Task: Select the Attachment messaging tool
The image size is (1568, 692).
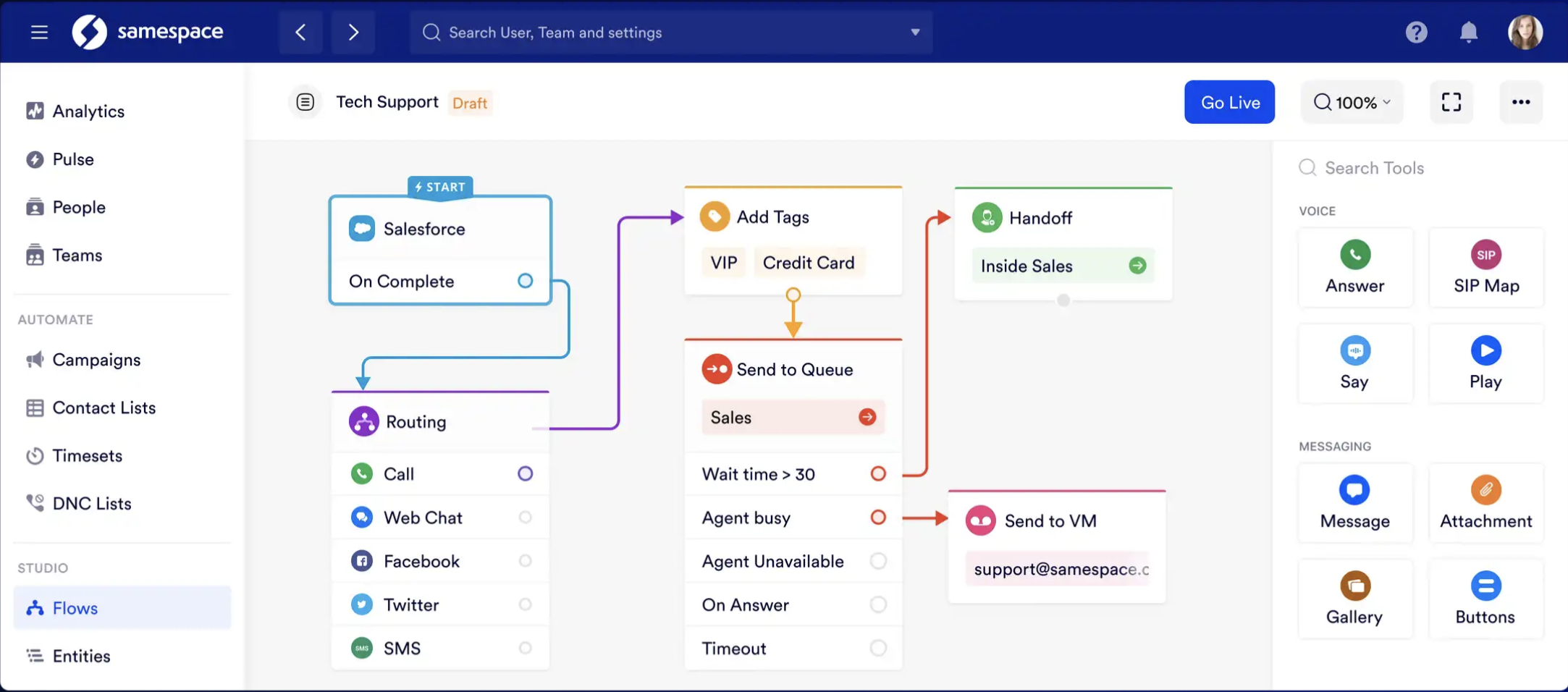Action: pos(1485,502)
